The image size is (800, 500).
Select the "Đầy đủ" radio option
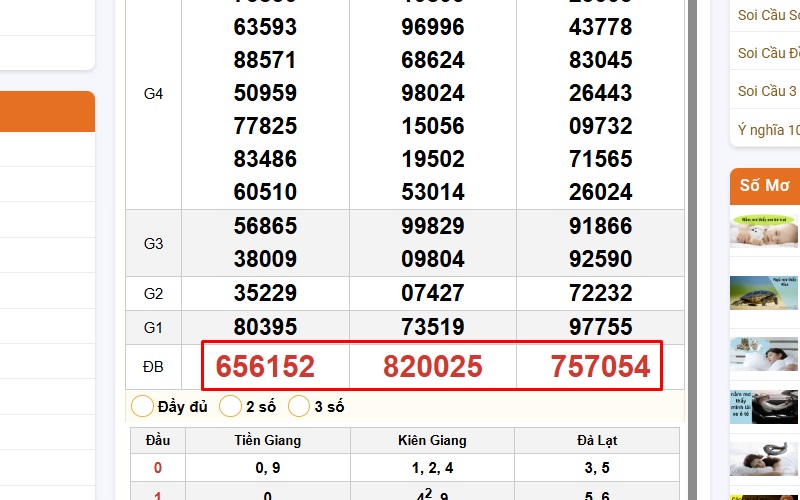point(143,407)
